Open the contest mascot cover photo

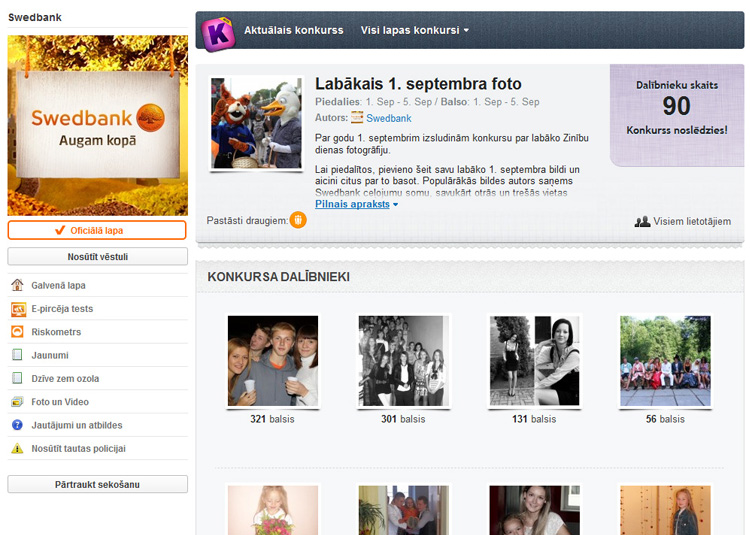pyautogui.click(x=256, y=123)
